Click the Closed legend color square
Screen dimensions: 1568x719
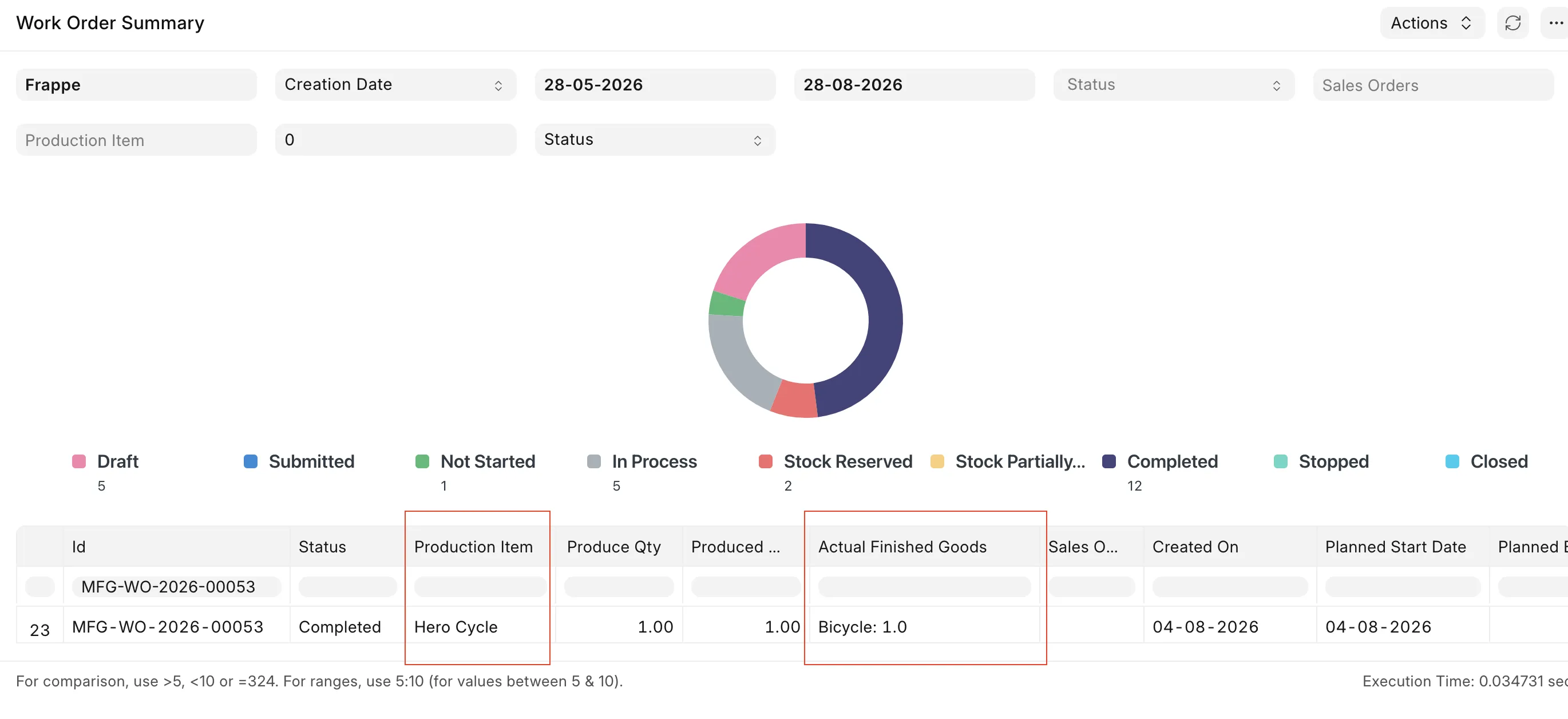click(1452, 461)
